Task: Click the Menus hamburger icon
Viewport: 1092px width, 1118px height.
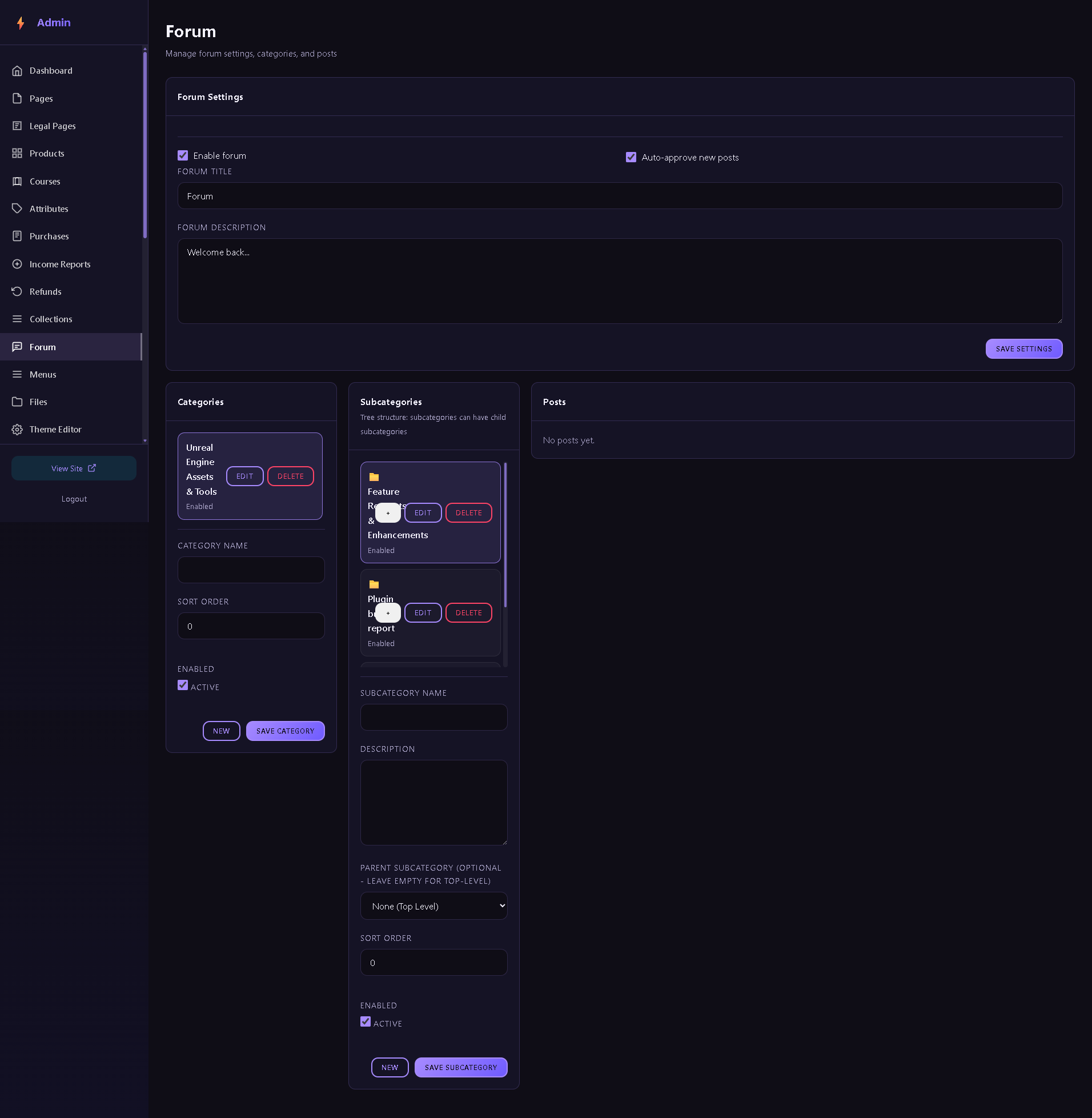Action: 17,375
